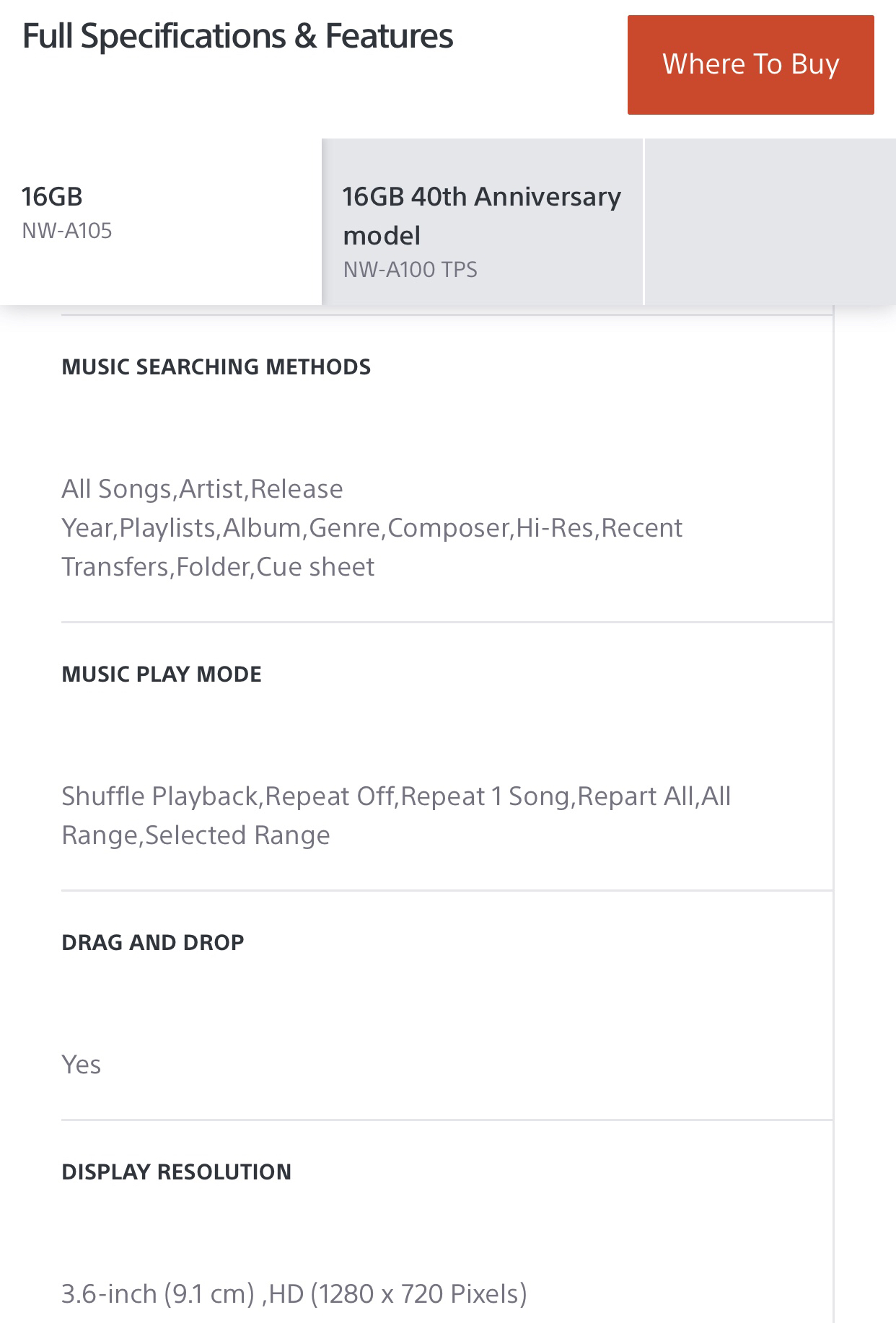Screen dimensions: 896x1323
Task: Click the Drag and Drop heading
Action: pos(153,943)
